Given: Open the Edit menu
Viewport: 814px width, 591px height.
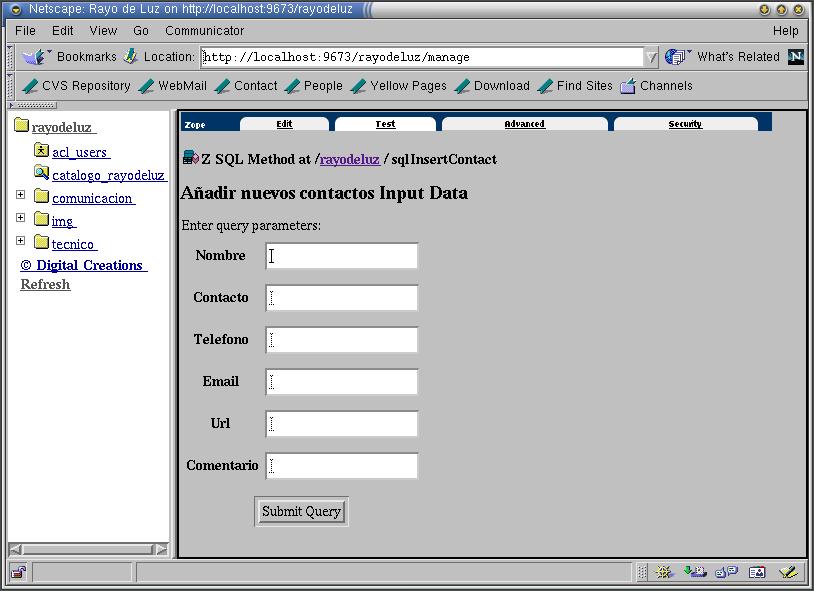Looking at the screenshot, I should [x=62, y=31].
